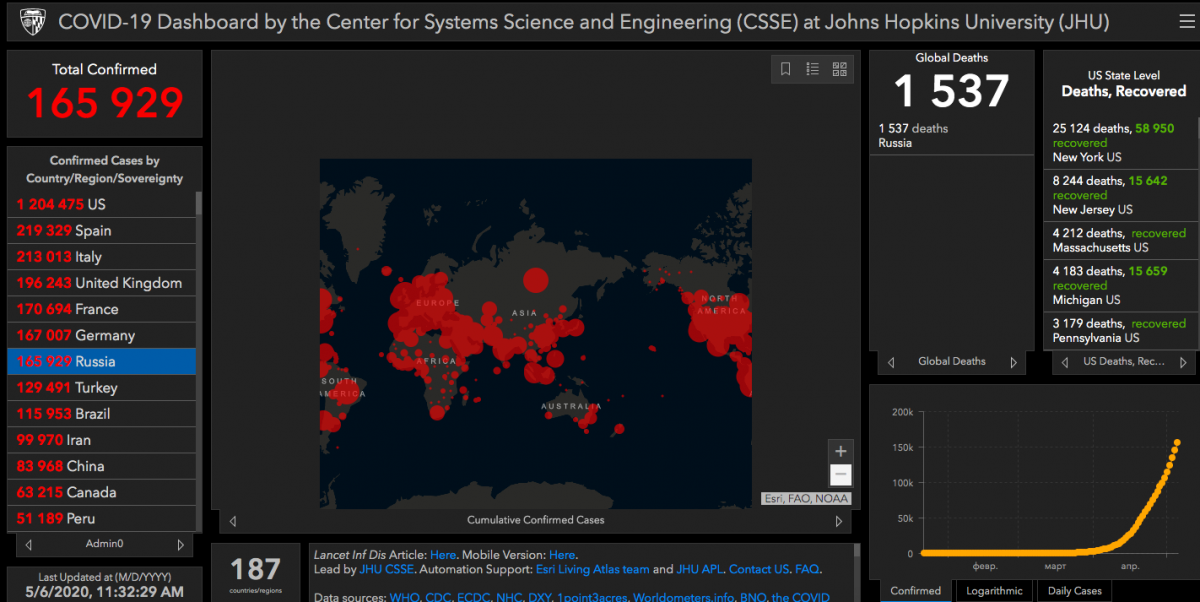The height and width of the screenshot is (602, 1200).
Task: Select US in the country list
Action: point(102,204)
